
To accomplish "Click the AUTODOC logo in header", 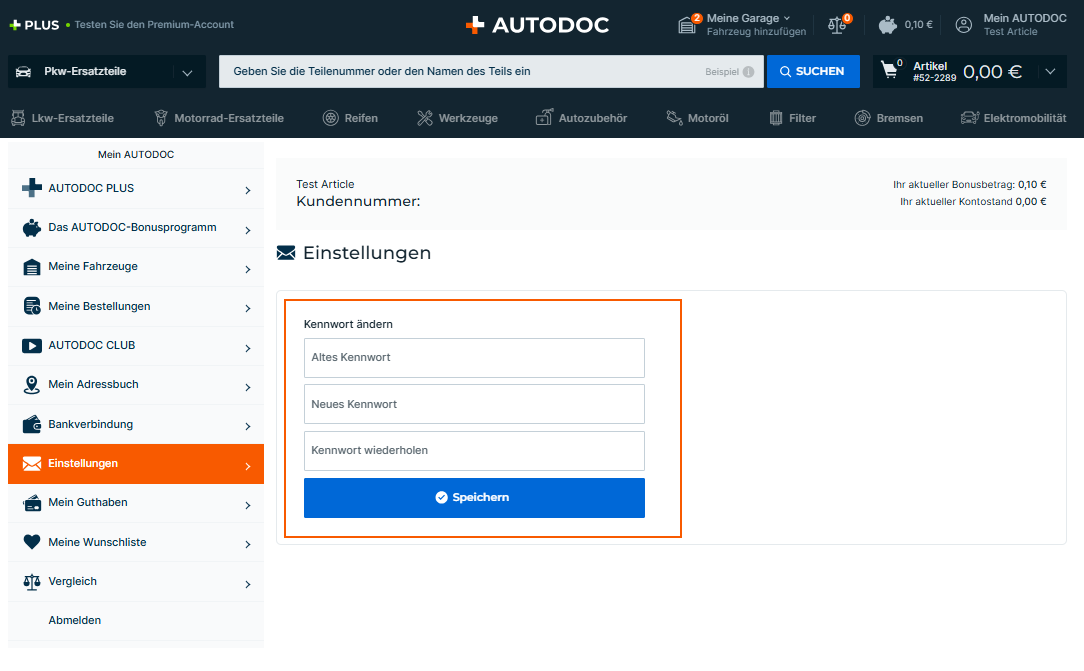I will coord(537,25).
